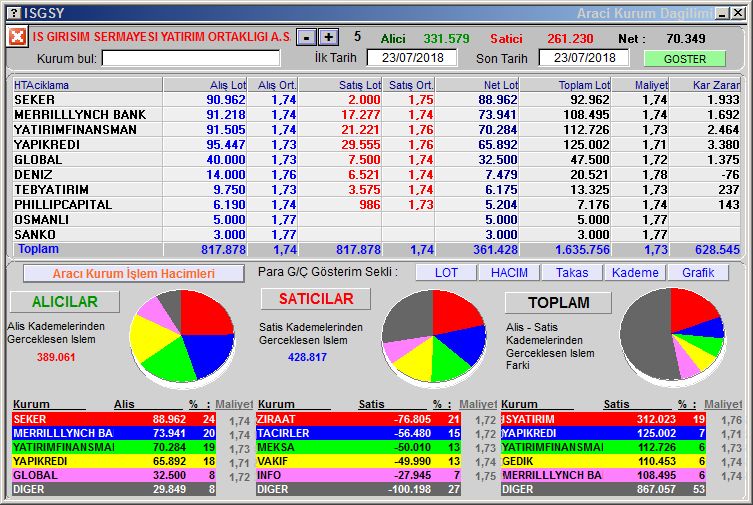Click the Toplam summary row label

coord(38,249)
